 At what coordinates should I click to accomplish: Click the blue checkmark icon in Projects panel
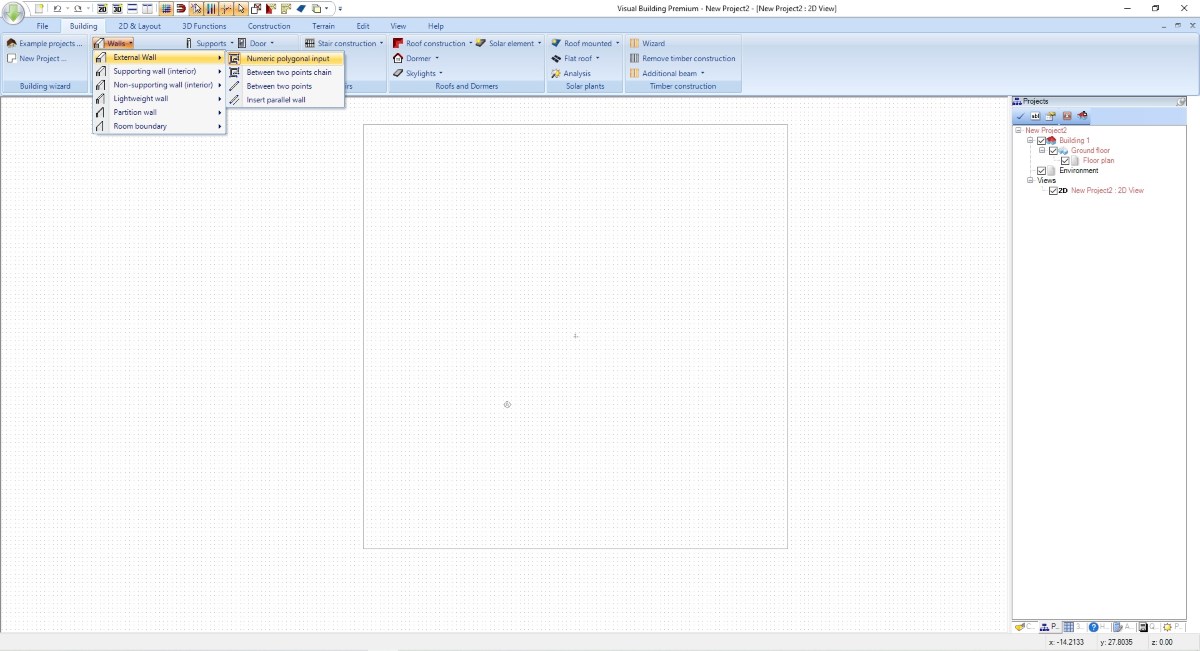pyautogui.click(x=1020, y=117)
